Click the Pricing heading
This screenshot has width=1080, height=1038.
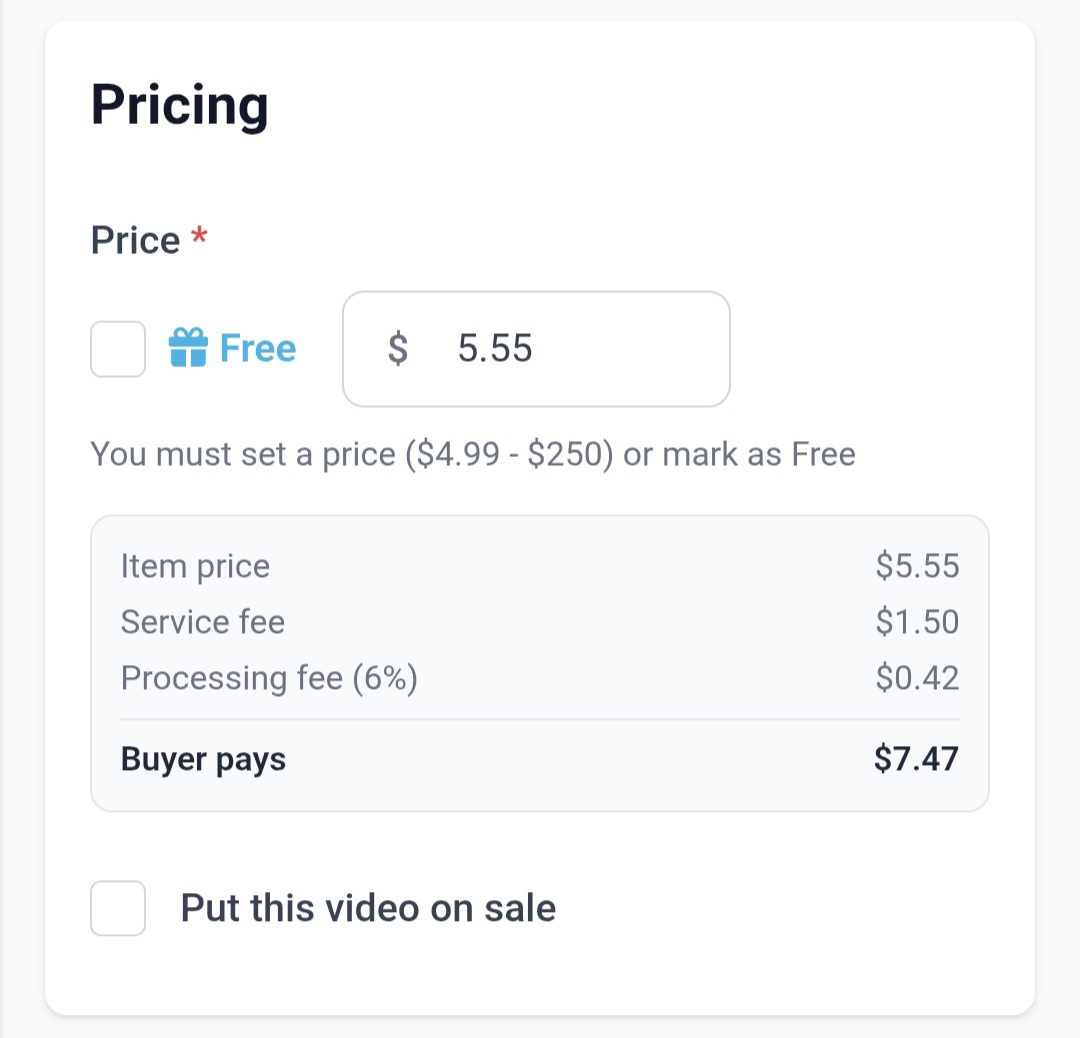[180, 105]
